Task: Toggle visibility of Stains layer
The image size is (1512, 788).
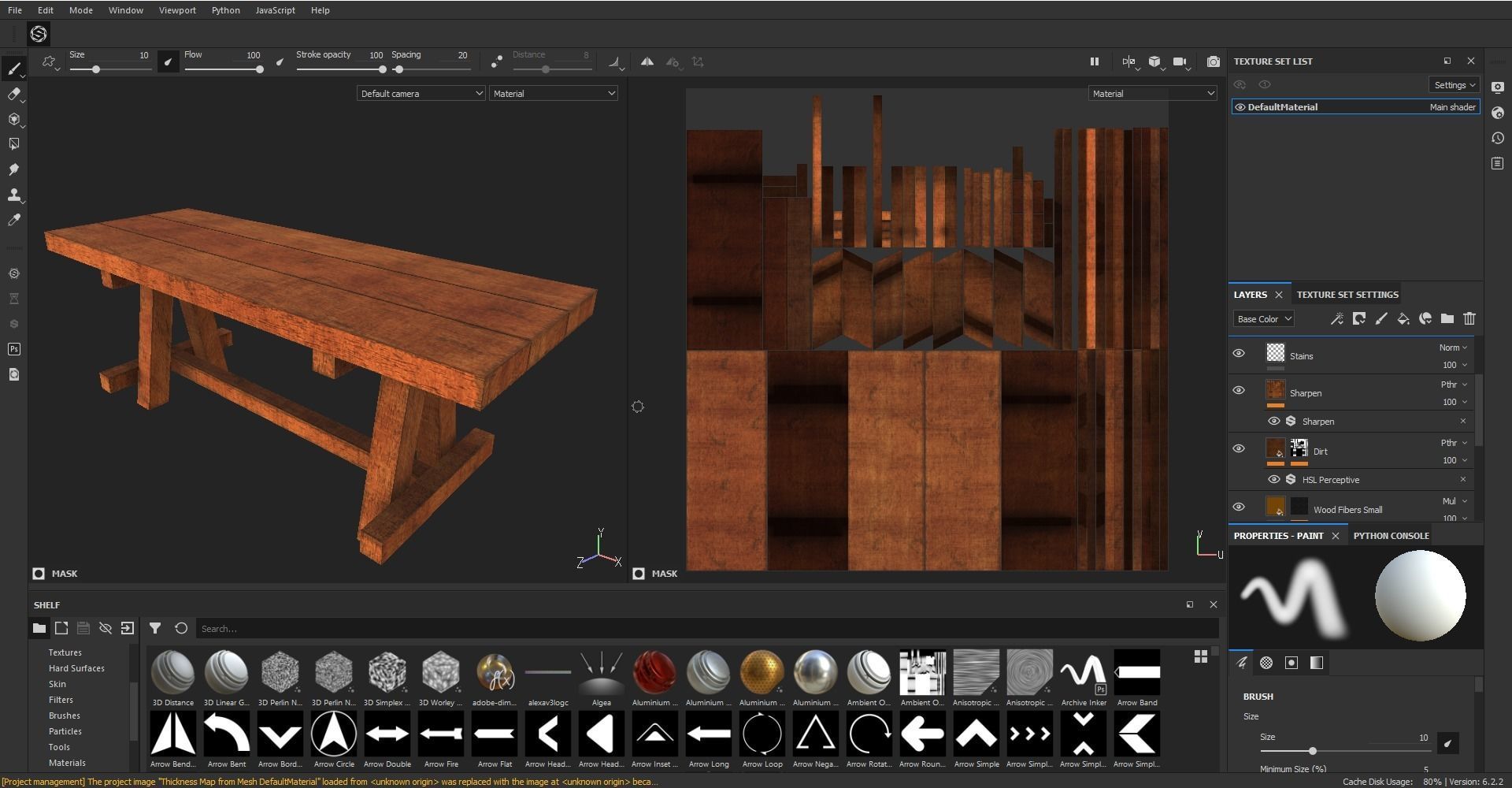Action: [1239, 353]
